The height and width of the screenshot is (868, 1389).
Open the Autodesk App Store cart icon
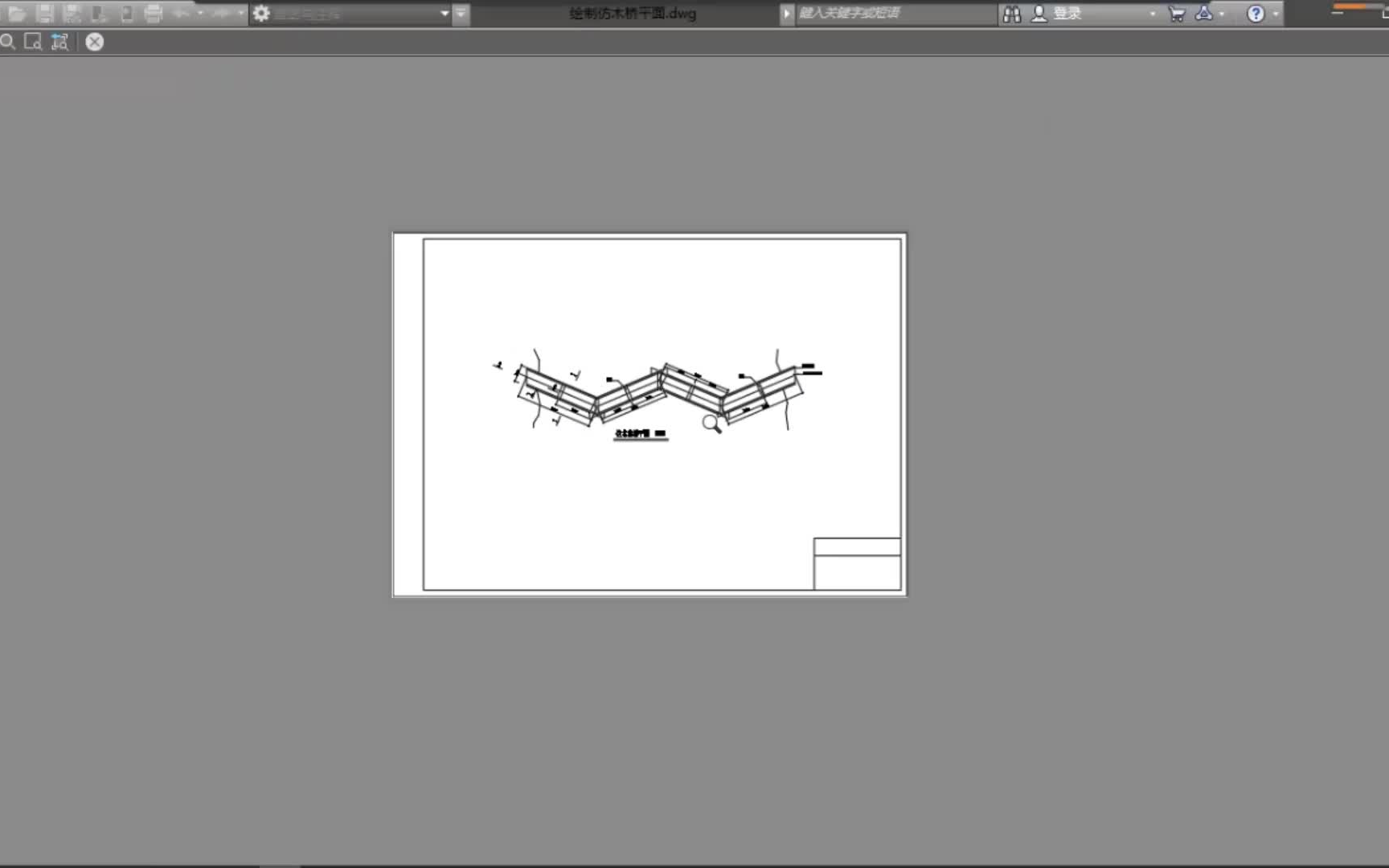(1177, 14)
